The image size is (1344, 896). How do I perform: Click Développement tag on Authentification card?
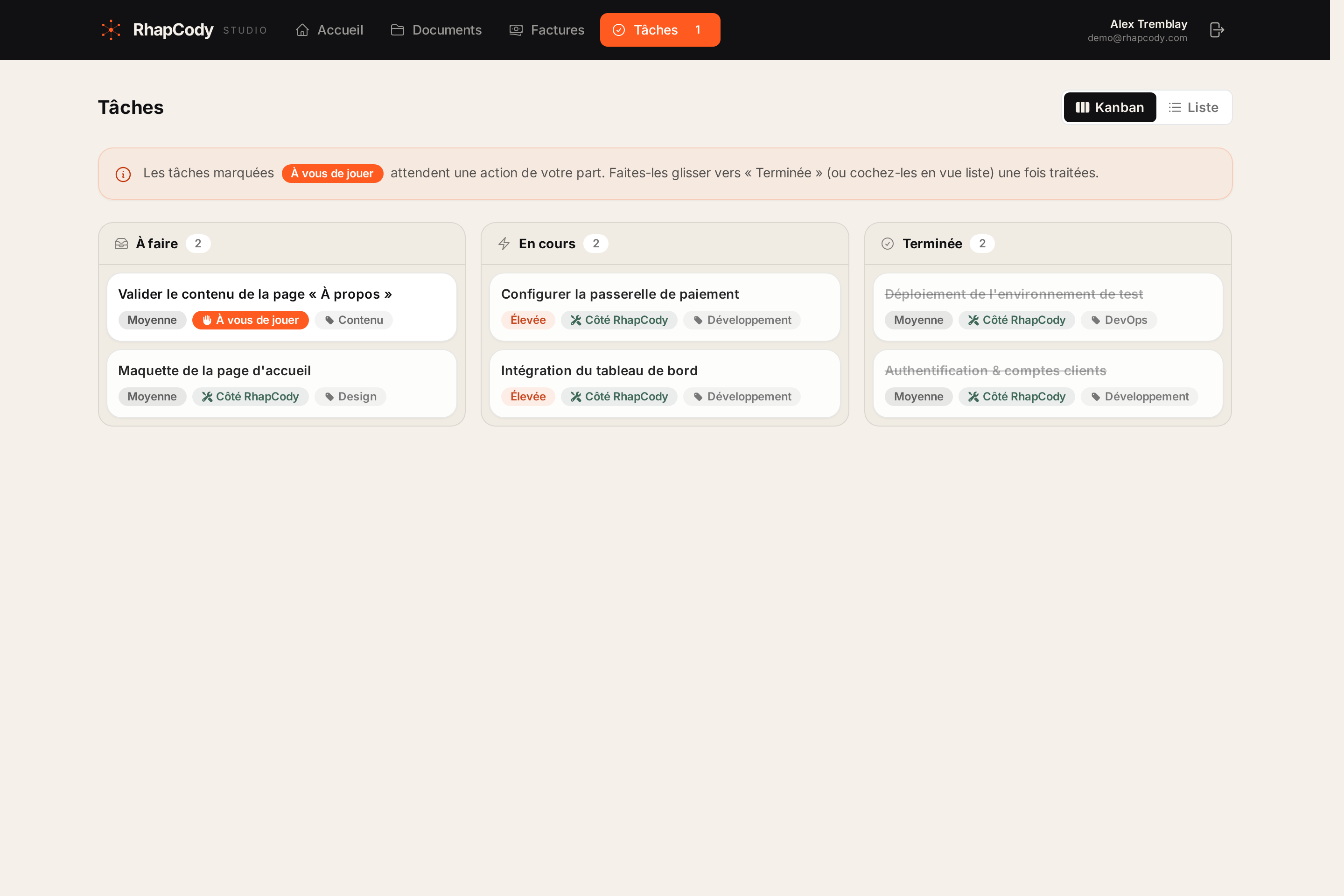tap(1140, 397)
